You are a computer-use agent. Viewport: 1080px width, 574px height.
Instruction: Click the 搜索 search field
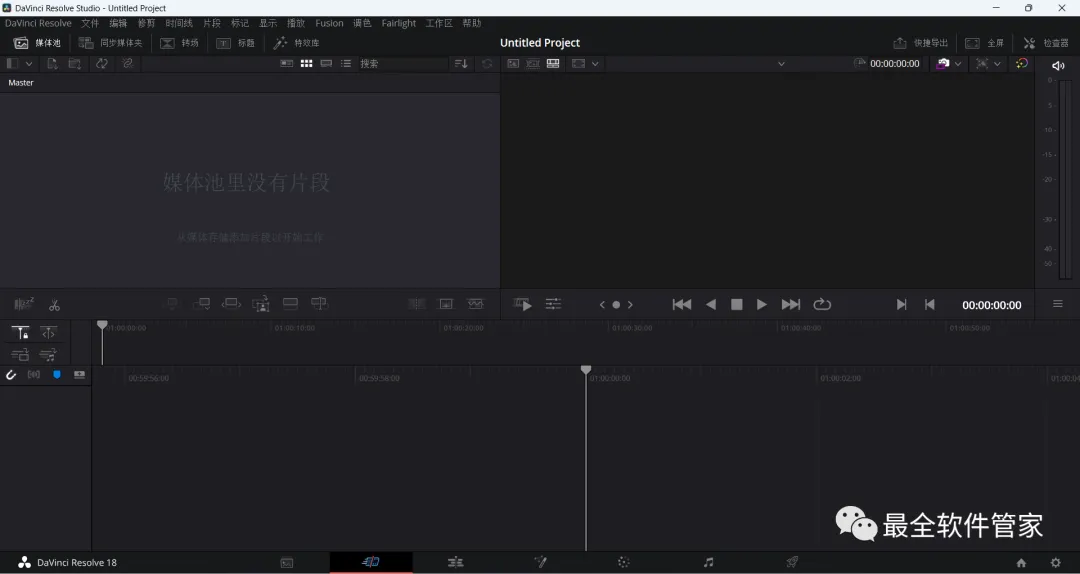[x=403, y=63]
